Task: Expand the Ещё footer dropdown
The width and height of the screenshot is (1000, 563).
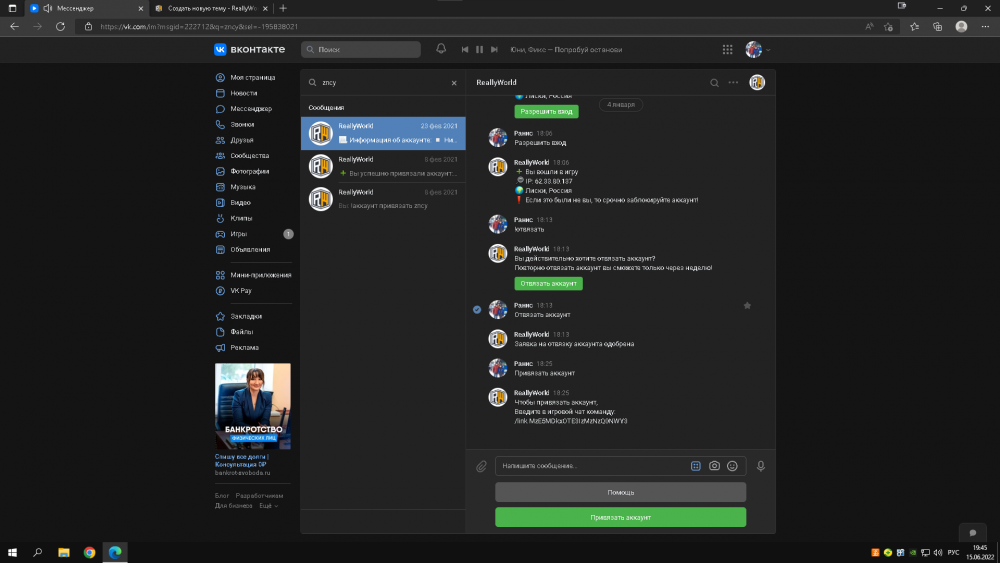Action: [x=268, y=506]
